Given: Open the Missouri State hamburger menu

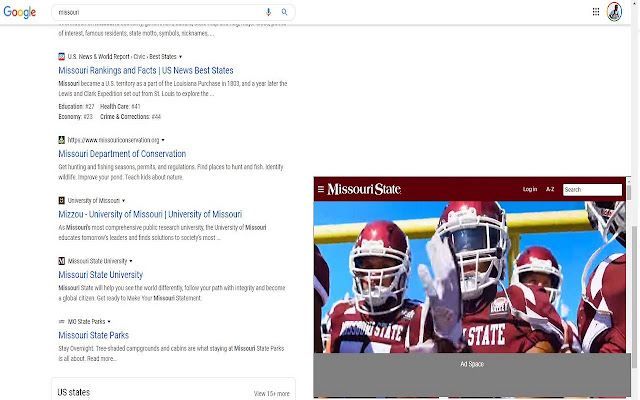Looking at the screenshot, I should (321, 189).
